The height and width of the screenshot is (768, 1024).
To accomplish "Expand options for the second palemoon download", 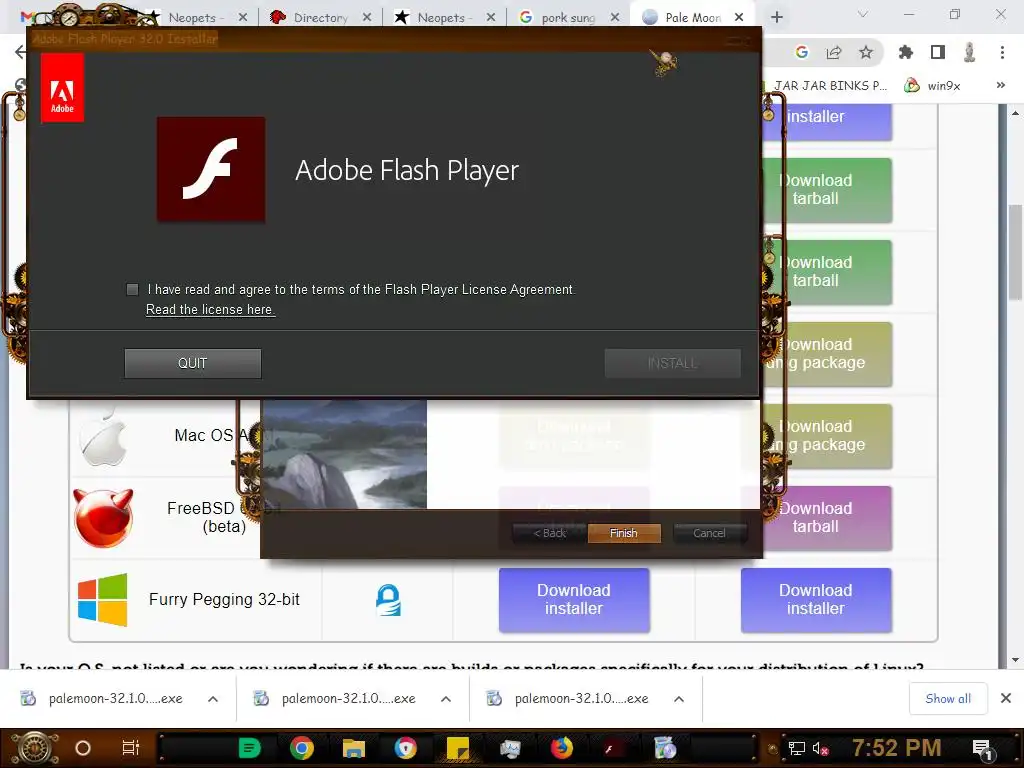I will (x=446, y=699).
